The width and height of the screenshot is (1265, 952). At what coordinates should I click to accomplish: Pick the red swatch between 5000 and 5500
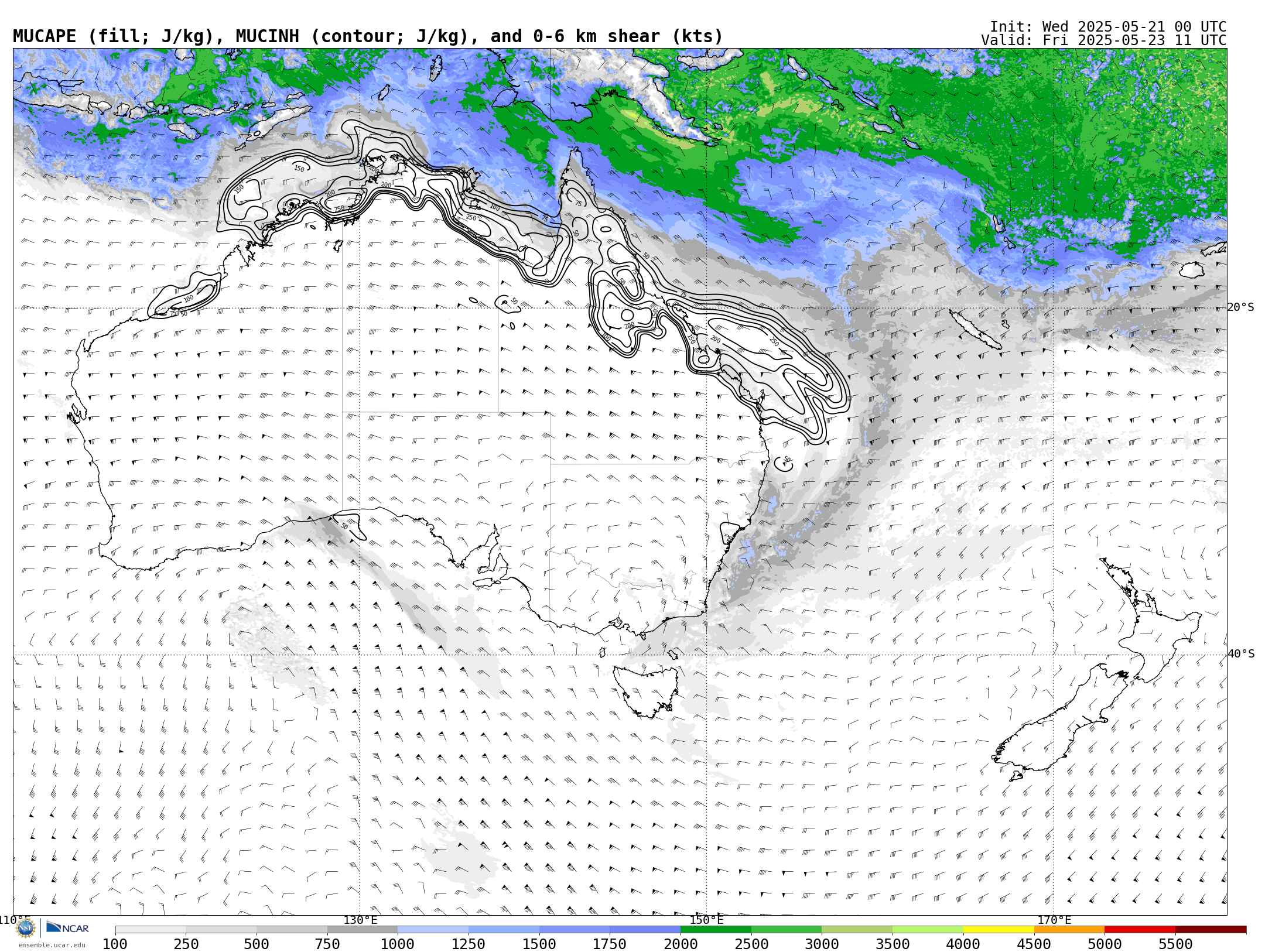(x=1140, y=930)
